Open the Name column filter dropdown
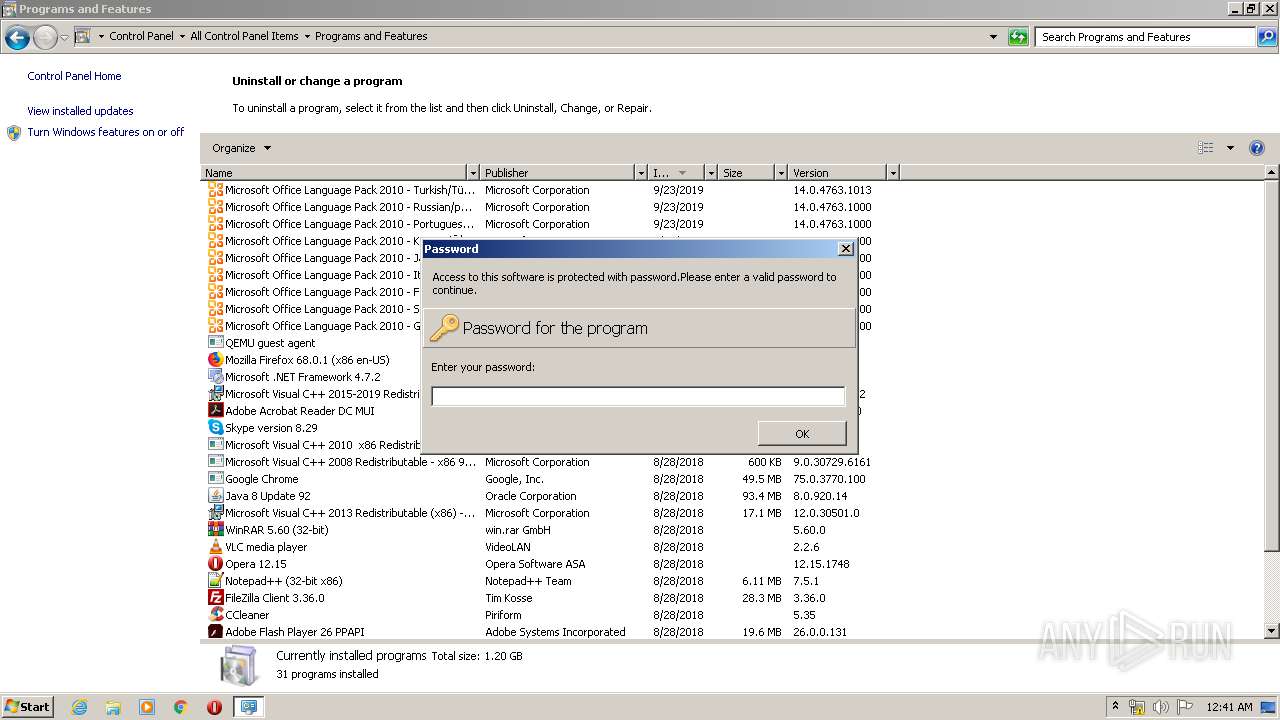 [473, 173]
